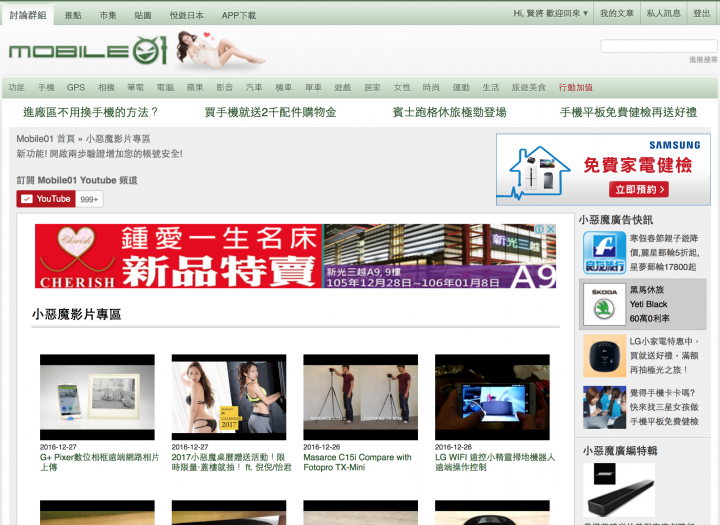
Task: Open the 旅遊美食 category menu
Action: (x=529, y=87)
